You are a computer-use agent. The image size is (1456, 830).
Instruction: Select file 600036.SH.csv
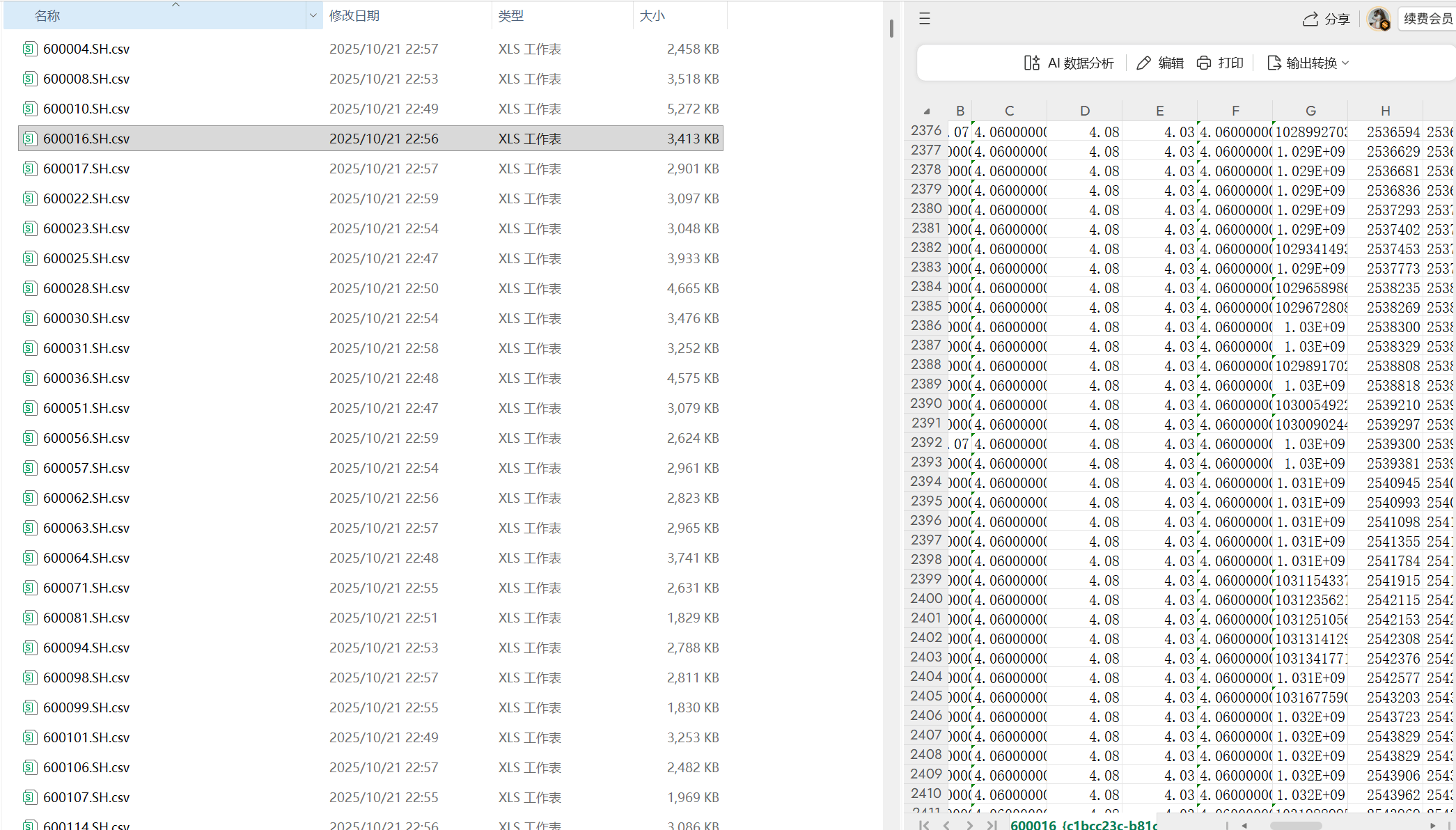tap(86, 378)
